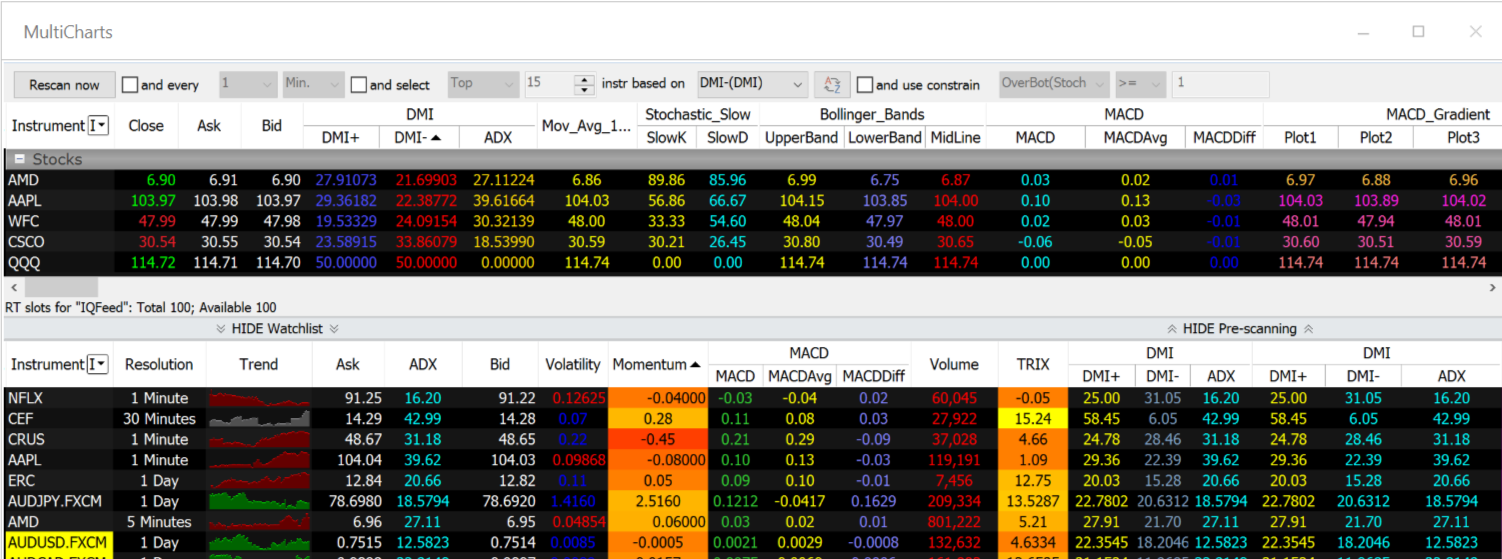This screenshot has width=1502, height=559.
Task: Sort watchlist by TRIX column header
Action: (x=1033, y=365)
